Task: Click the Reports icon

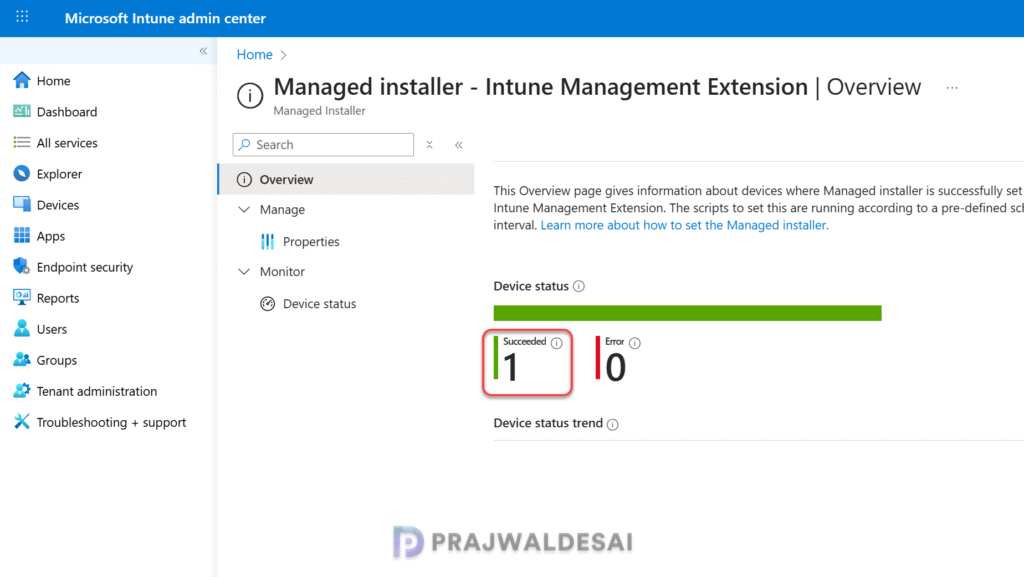Action: pos(22,298)
